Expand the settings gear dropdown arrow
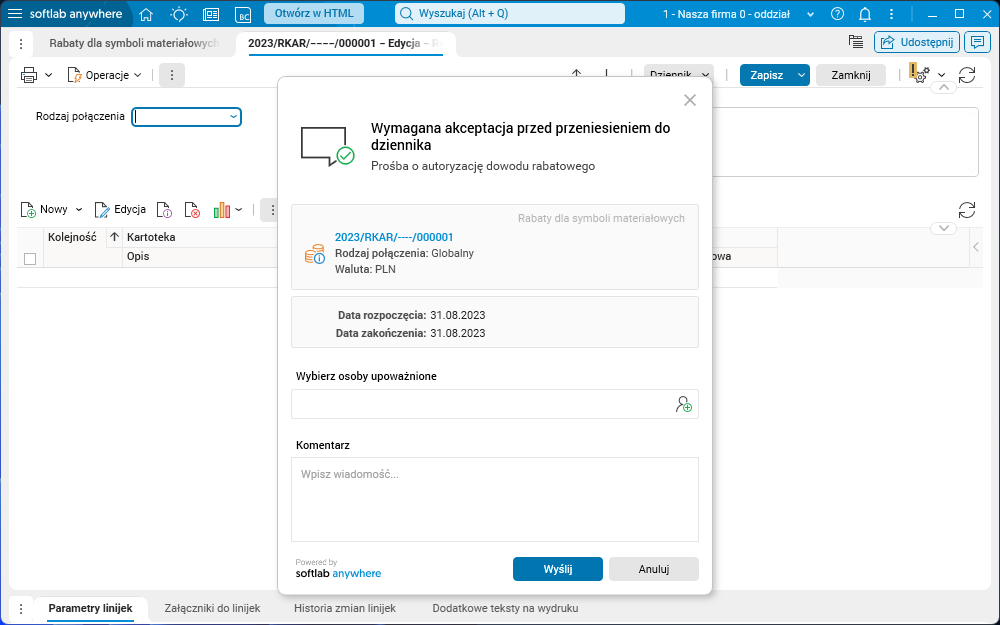 [942, 75]
